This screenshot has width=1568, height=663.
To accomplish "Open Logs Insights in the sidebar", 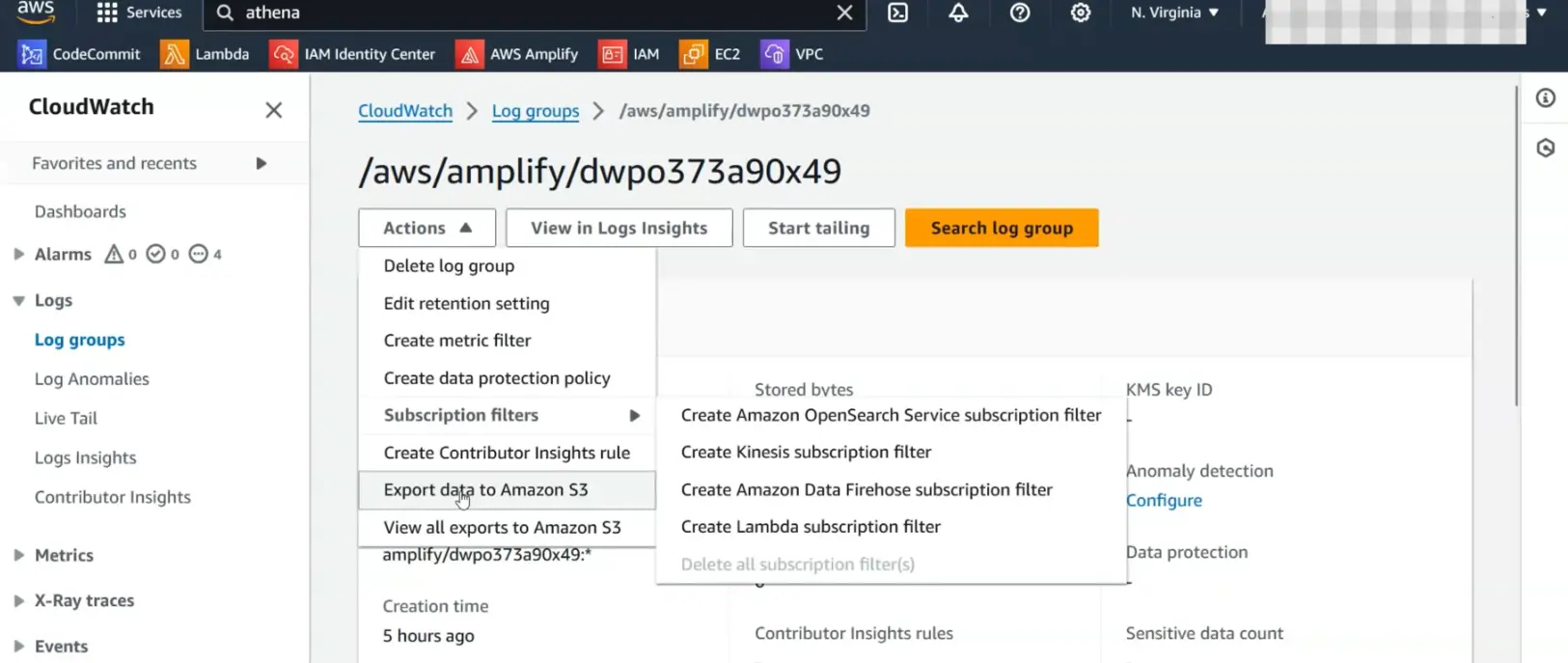I will coord(85,457).
